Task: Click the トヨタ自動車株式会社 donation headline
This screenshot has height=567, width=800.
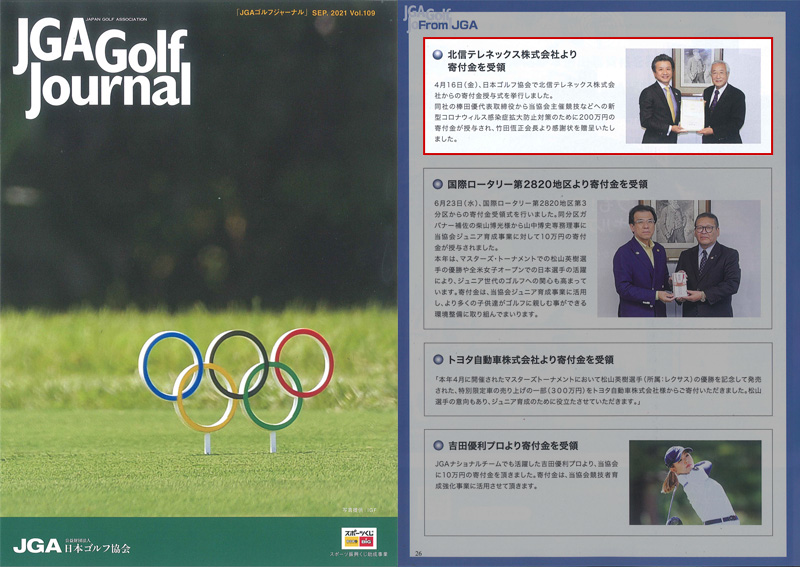Action: (530, 360)
